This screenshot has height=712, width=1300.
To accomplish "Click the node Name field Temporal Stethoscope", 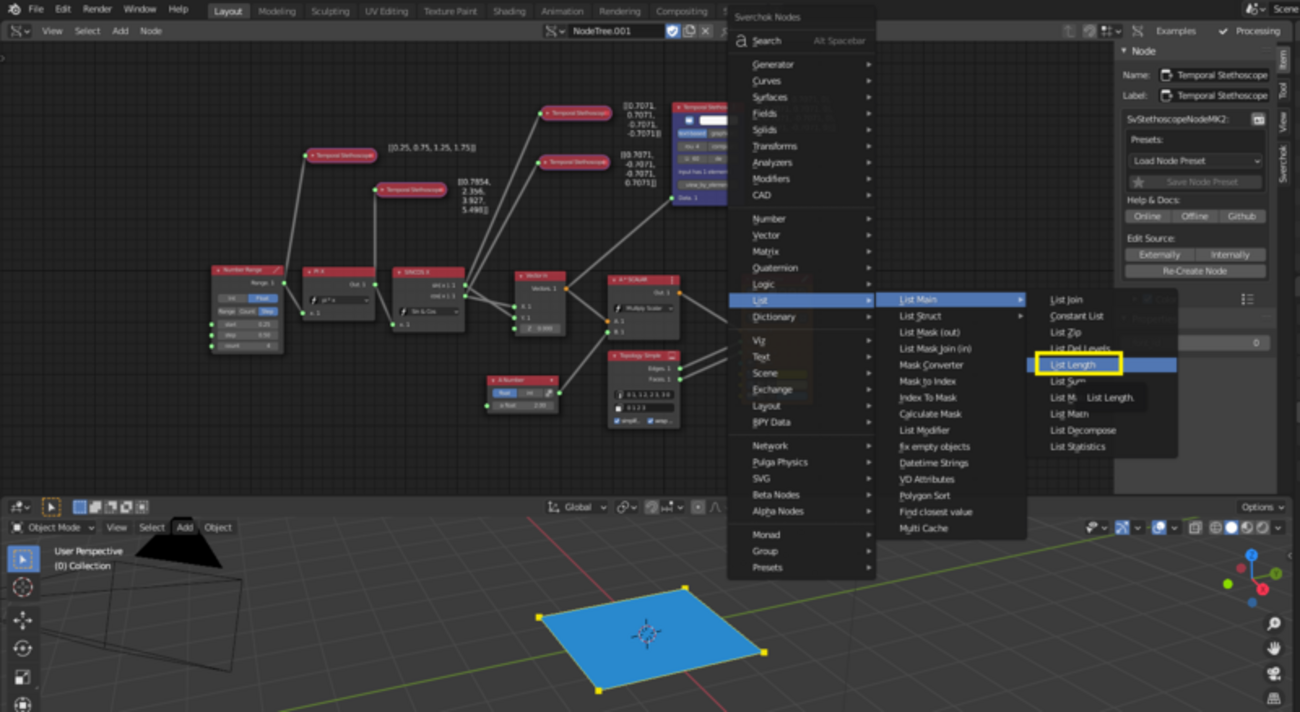I will tap(1212, 75).
